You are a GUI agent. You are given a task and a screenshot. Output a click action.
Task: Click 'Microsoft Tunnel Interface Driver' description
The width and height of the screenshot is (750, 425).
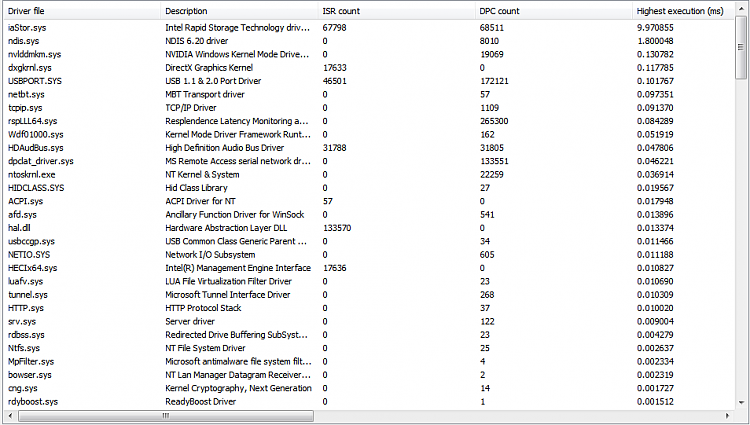click(x=228, y=295)
